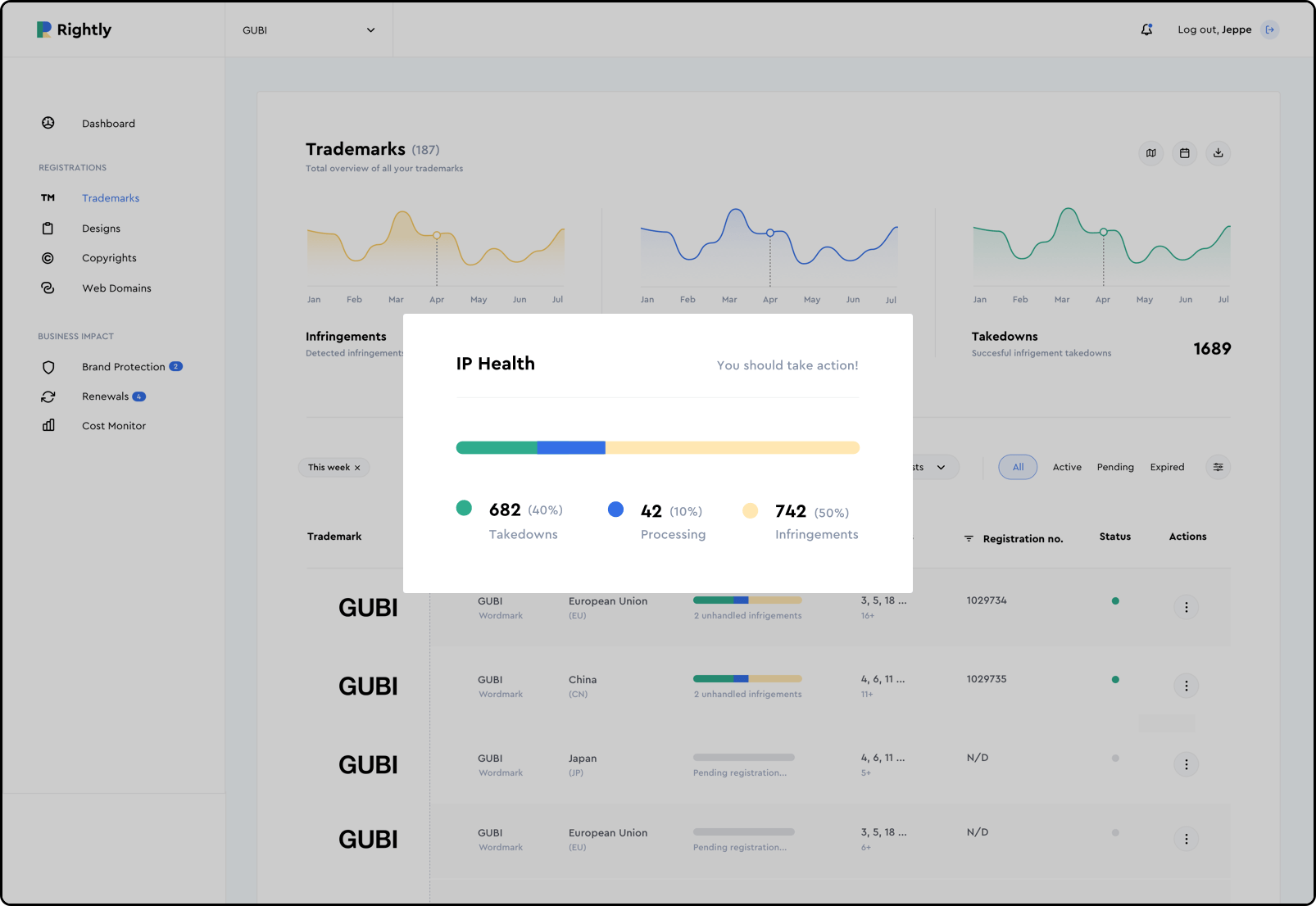The height and width of the screenshot is (906, 1316).
Task: Click the green Takedowns legend dot
Action: click(x=464, y=508)
